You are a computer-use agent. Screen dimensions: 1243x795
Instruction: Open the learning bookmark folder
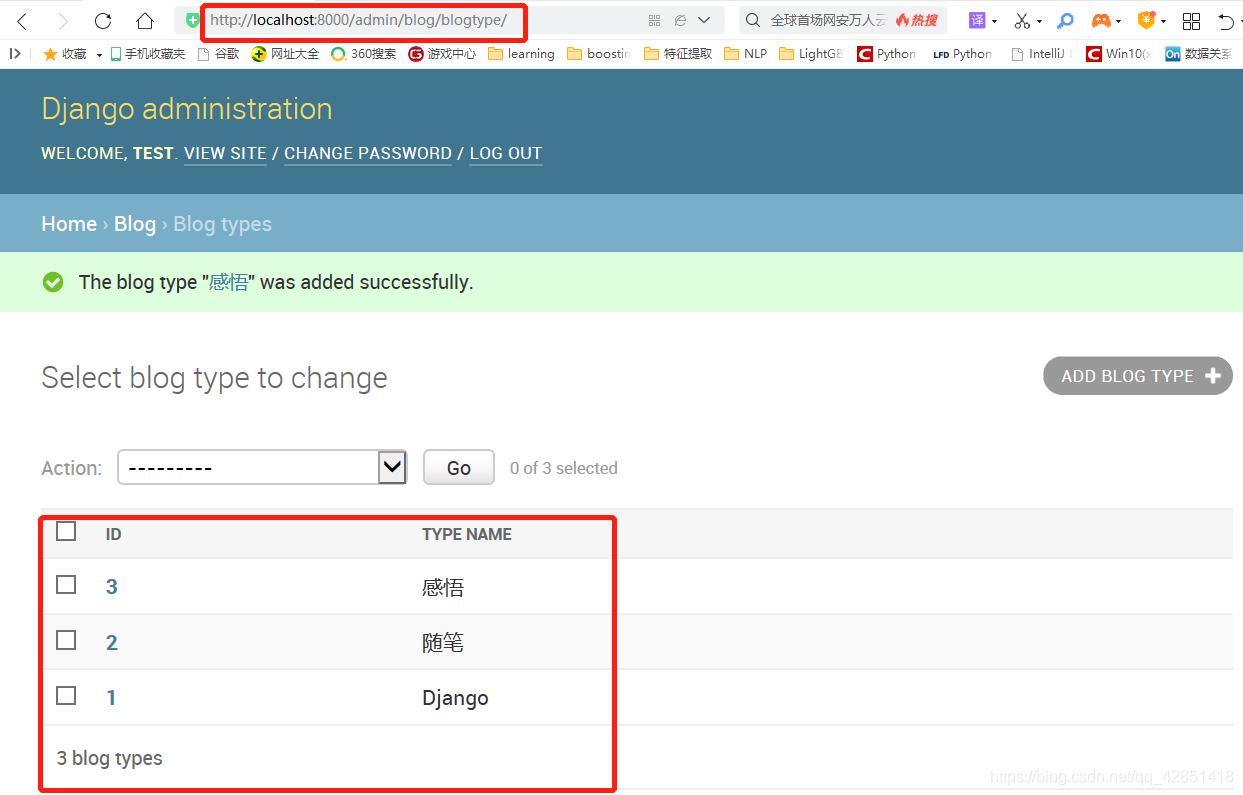click(521, 54)
